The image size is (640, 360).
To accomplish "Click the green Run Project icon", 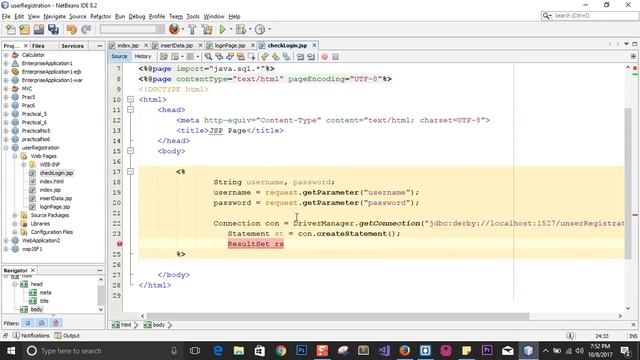I will [x=222, y=29].
